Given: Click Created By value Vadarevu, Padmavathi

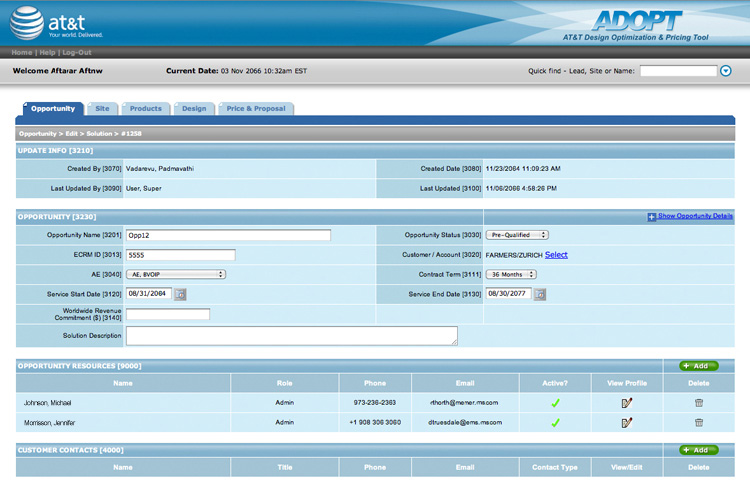Looking at the screenshot, I should pyautogui.click(x=160, y=169).
